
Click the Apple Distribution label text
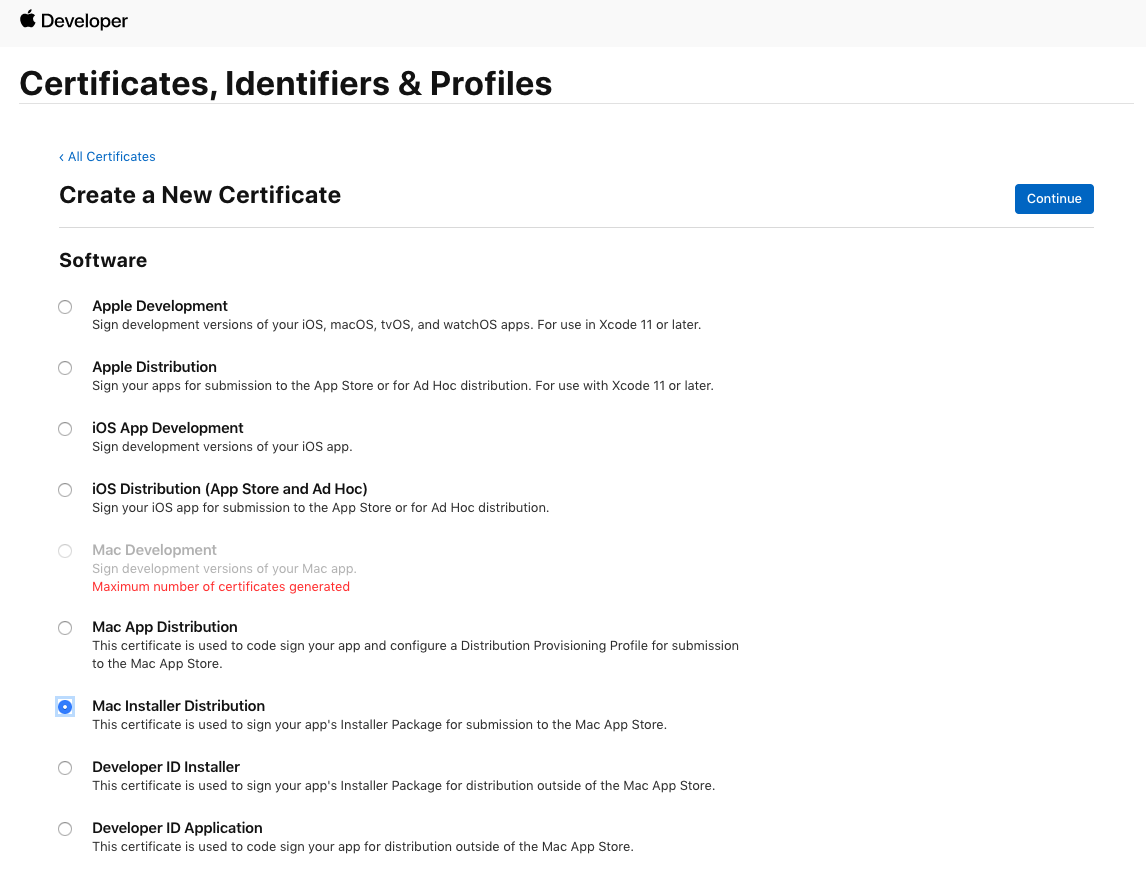154,367
